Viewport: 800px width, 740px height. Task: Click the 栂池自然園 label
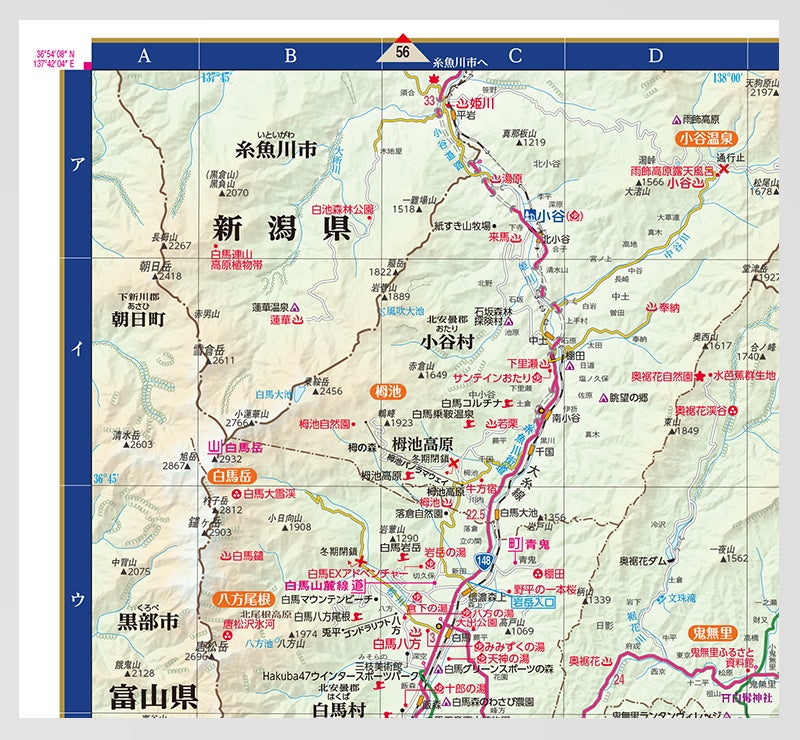[x=324, y=424]
